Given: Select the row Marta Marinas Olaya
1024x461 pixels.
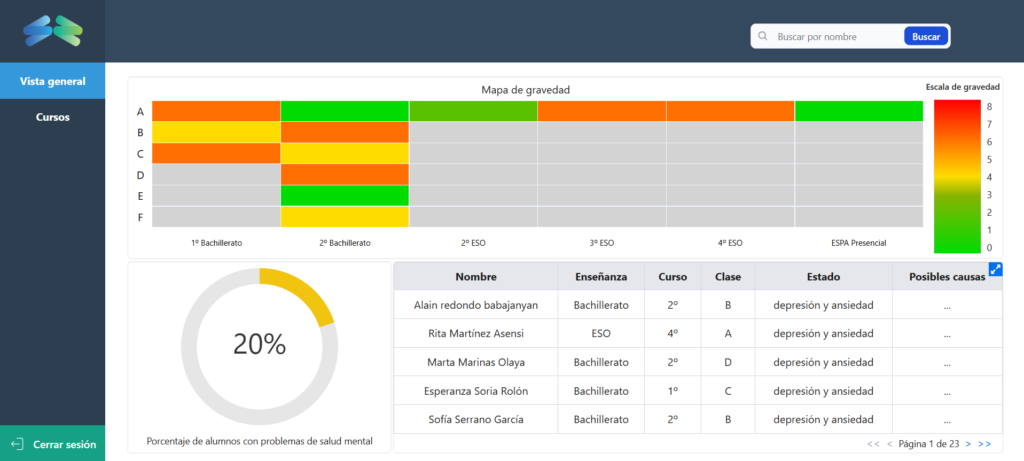Looking at the screenshot, I should coord(698,362).
